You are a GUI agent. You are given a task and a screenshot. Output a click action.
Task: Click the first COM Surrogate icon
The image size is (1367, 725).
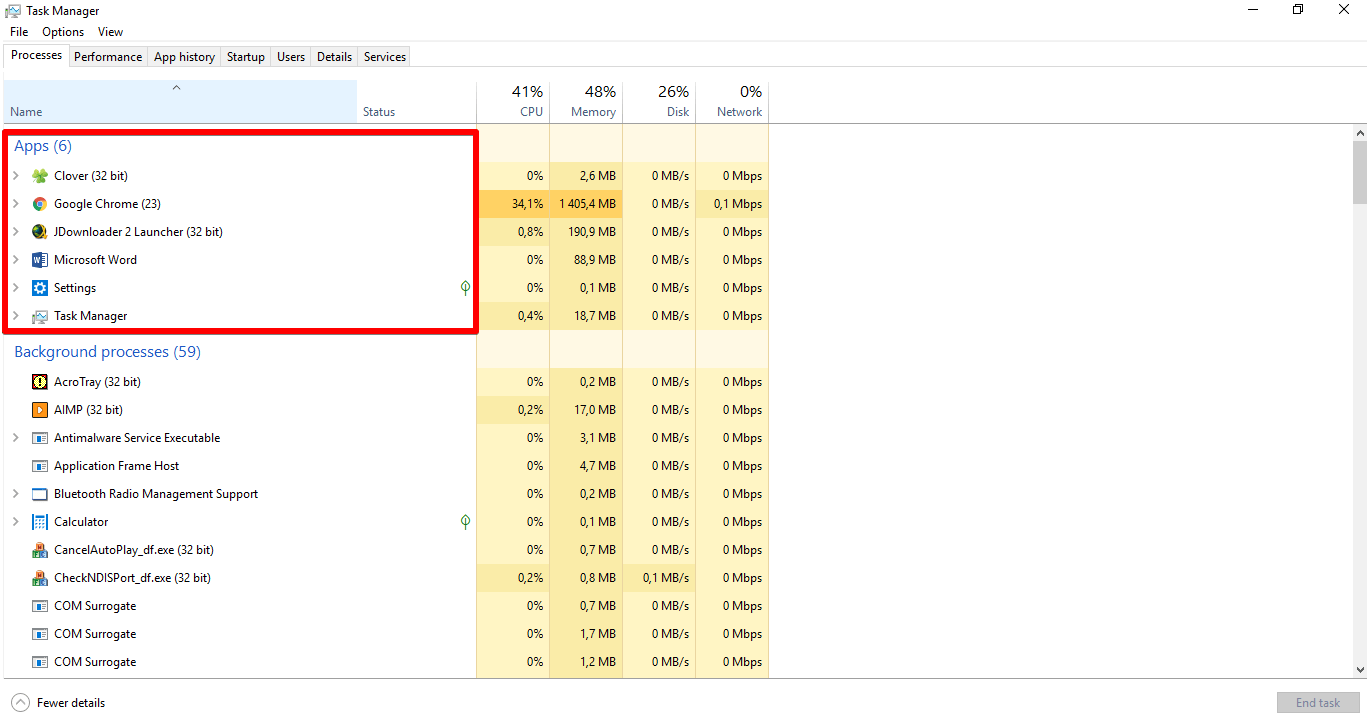click(x=40, y=605)
